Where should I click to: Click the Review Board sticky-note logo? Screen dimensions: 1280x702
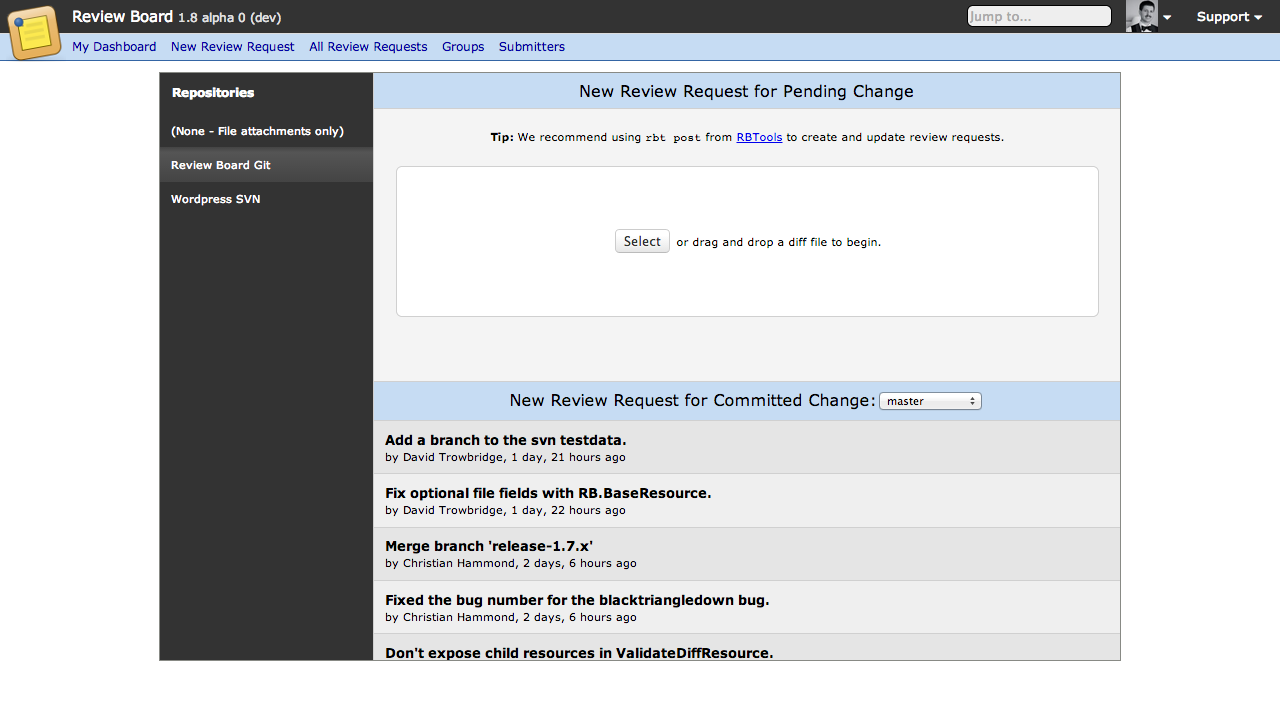pyautogui.click(x=34, y=32)
